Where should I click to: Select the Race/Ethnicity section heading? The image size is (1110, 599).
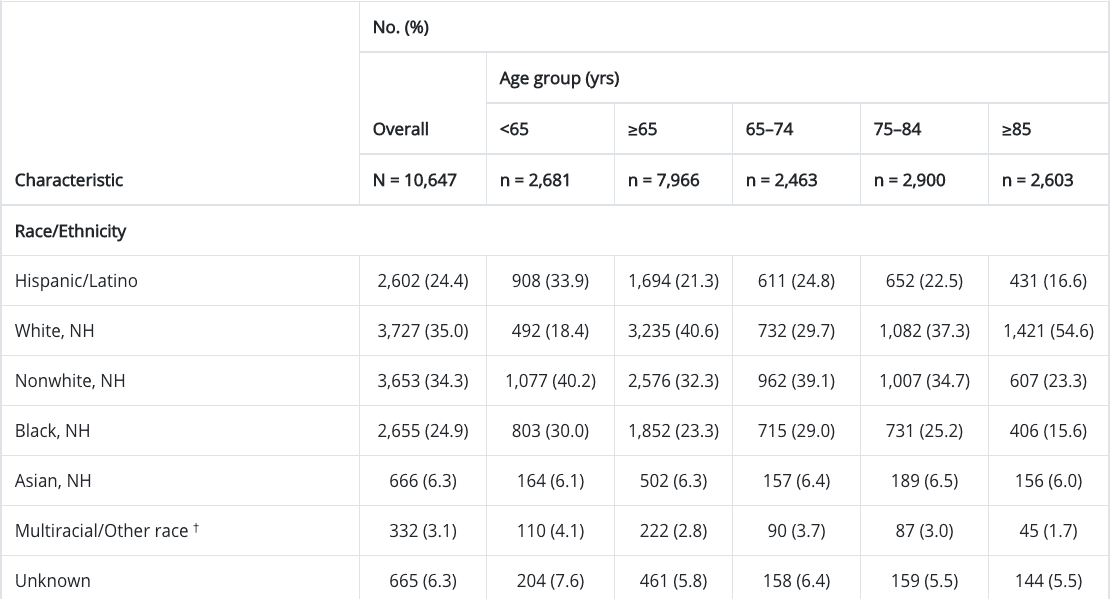tap(70, 231)
